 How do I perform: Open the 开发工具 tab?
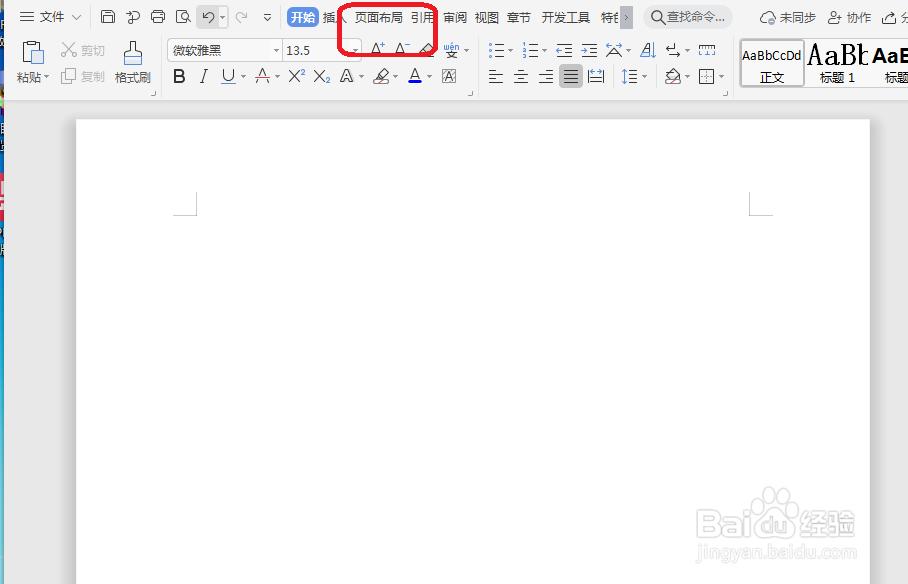[566, 17]
